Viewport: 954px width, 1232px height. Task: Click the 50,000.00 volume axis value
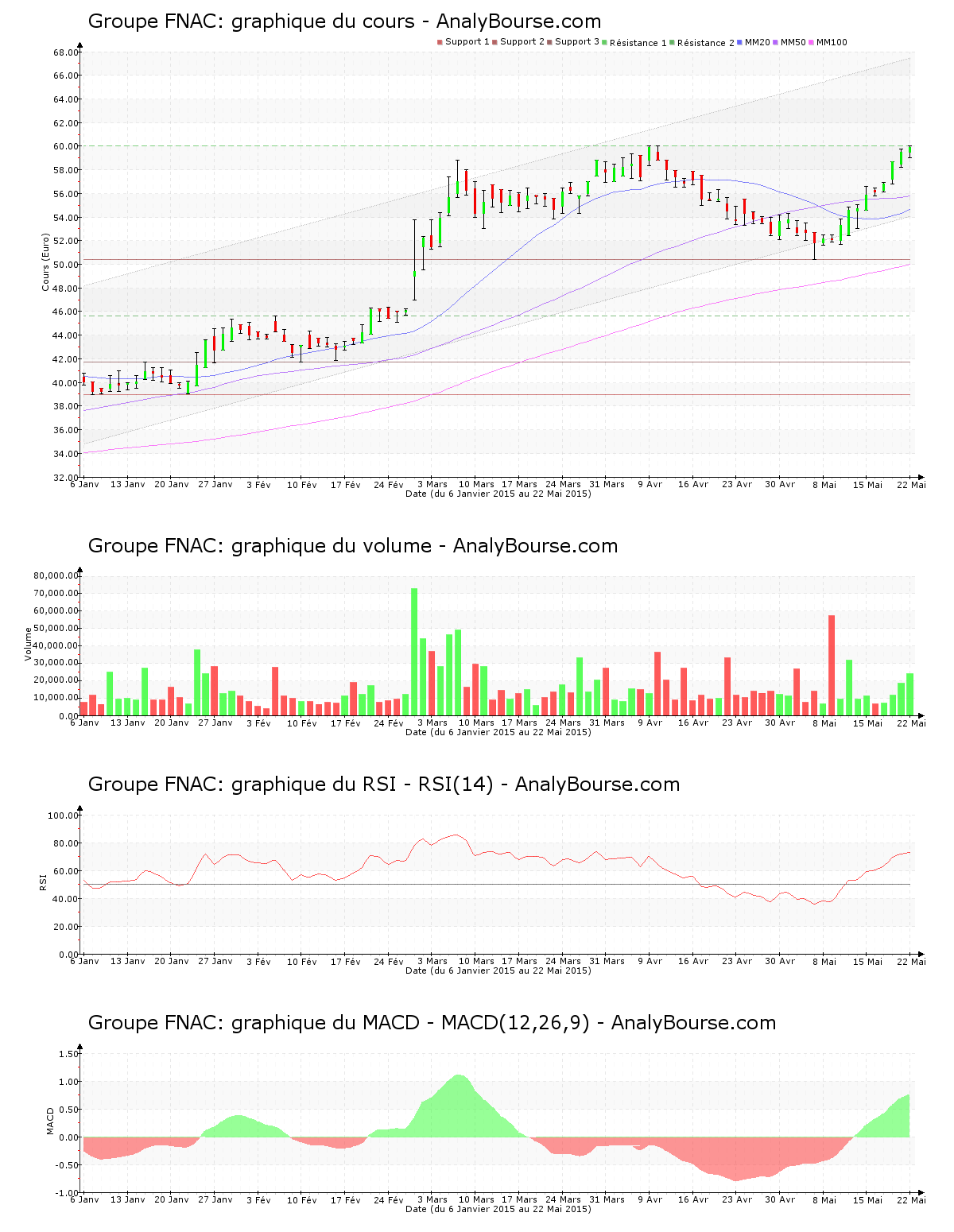pyautogui.click(x=56, y=628)
